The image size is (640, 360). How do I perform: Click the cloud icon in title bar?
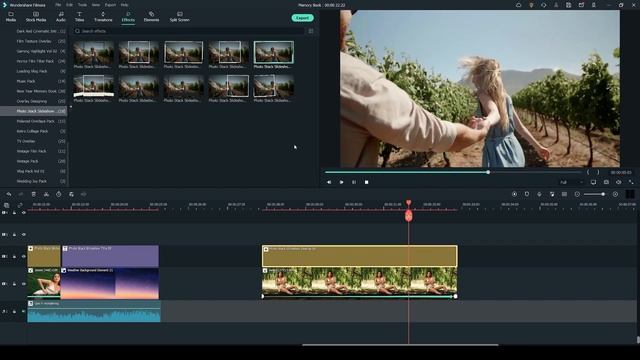click(518, 5)
